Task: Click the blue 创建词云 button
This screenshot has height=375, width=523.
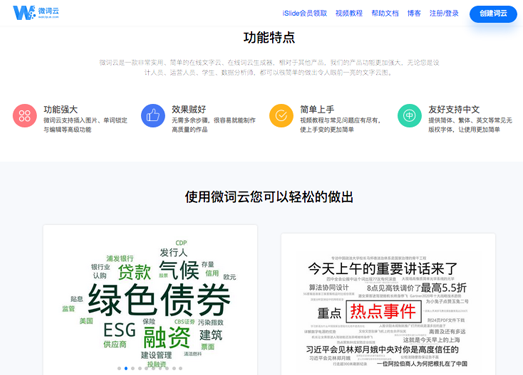Action: (493, 14)
